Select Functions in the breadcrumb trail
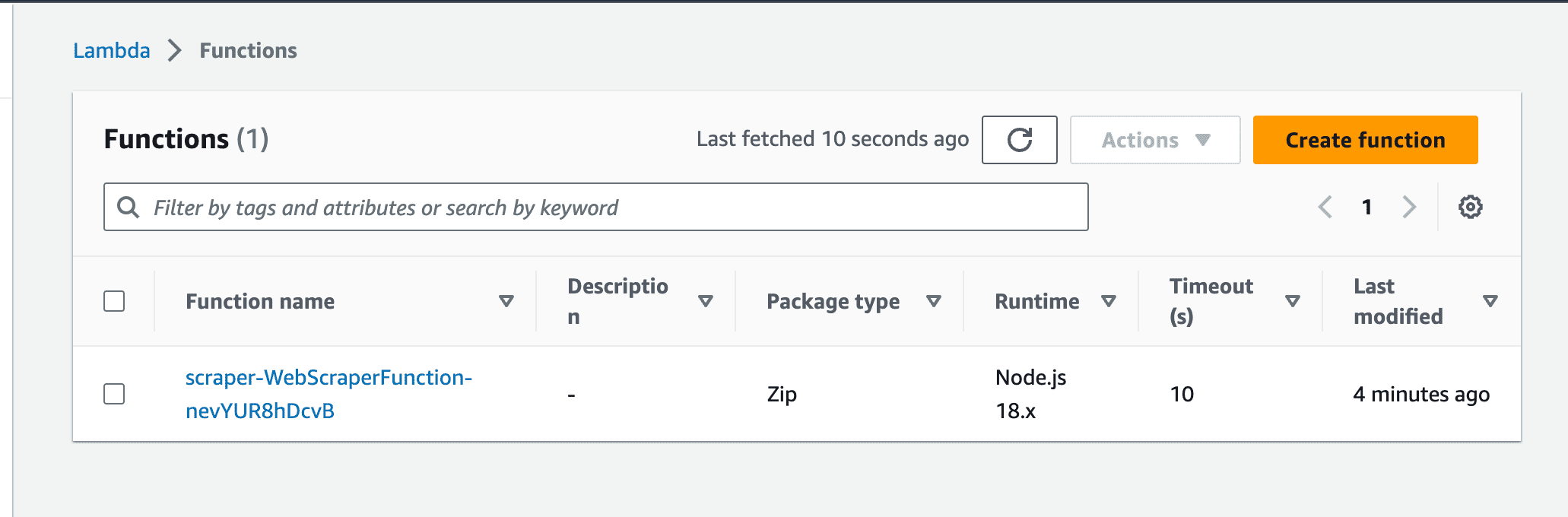The image size is (1568, 517). 248,50
